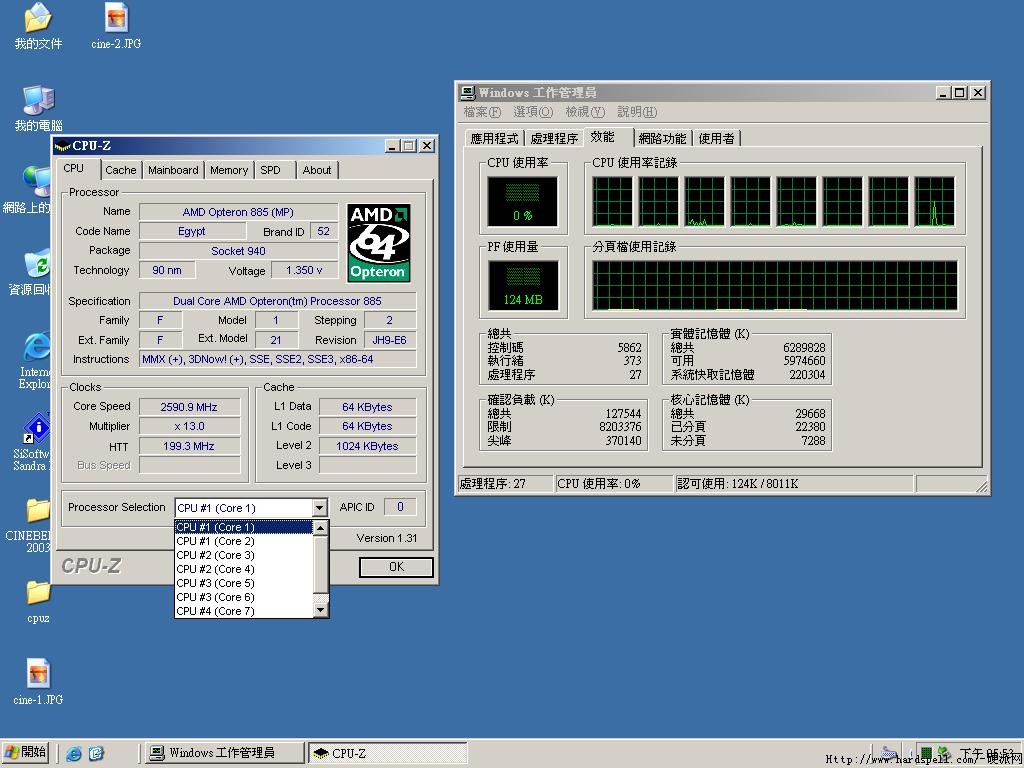
Task: Open the 檔案 menu in Task Manager
Action: coord(482,112)
